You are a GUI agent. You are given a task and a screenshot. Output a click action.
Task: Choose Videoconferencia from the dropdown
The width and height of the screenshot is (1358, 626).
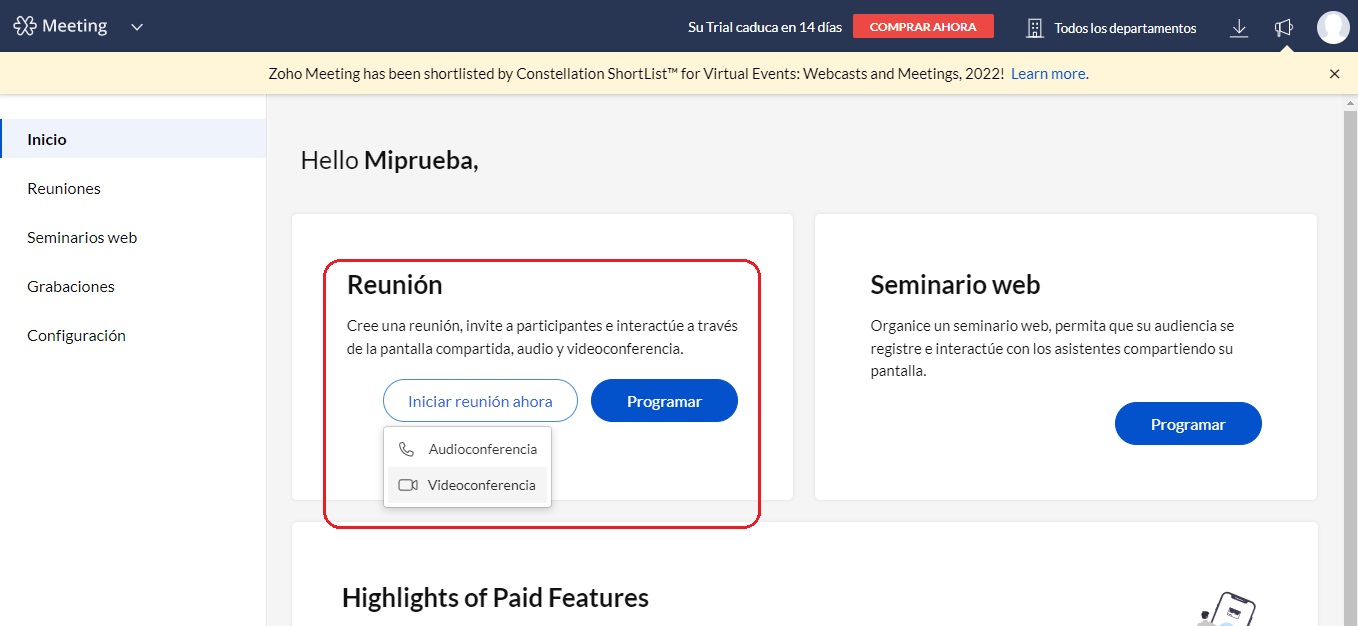[x=467, y=485]
